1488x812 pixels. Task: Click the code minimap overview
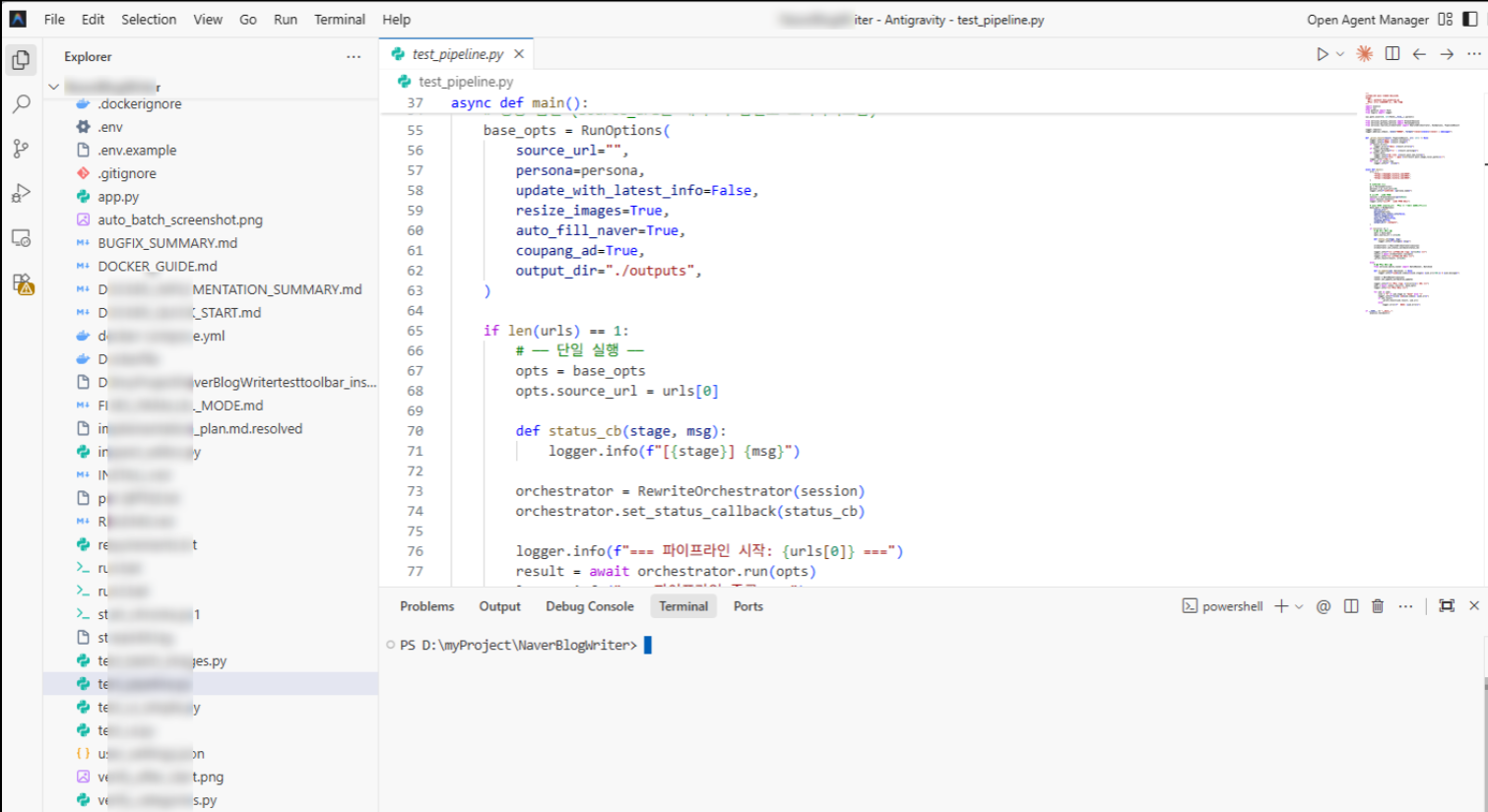[x=1413, y=202]
